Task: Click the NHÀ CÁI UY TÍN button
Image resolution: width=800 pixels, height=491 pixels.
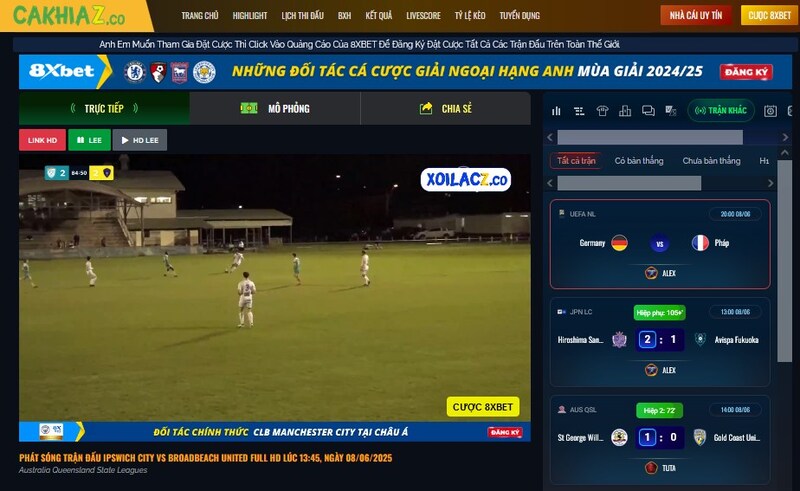Action: (696, 15)
